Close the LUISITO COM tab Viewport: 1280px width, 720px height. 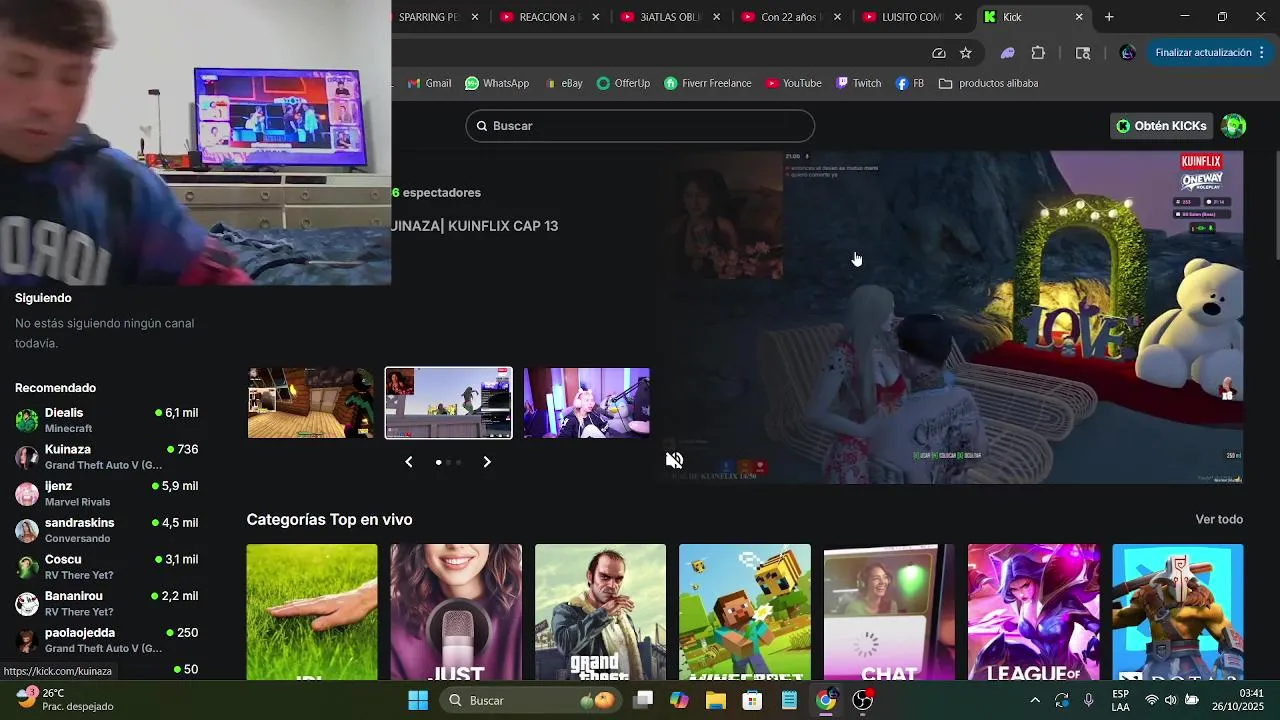(958, 17)
